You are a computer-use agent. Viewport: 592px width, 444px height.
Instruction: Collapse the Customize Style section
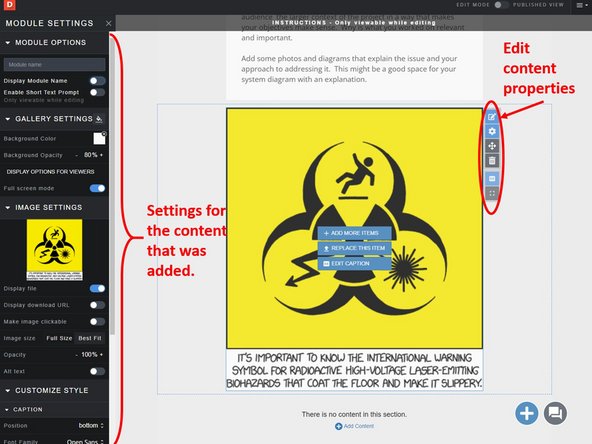pyautogui.click(x=8, y=390)
